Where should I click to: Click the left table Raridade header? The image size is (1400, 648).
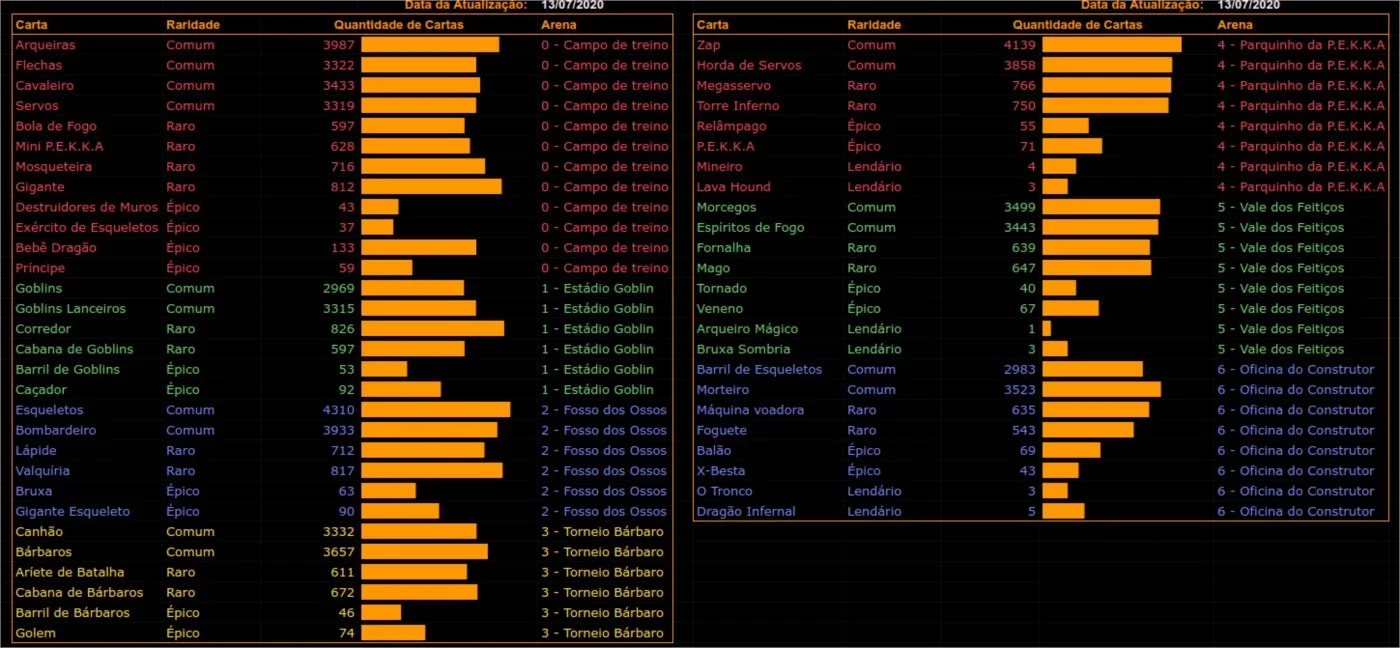193,25
